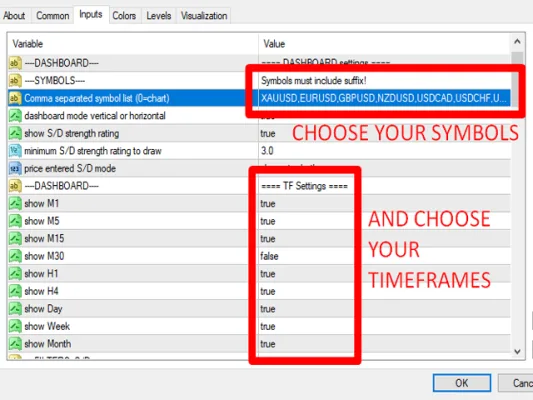Select the boolean icon next to dashboard mode

15,116
